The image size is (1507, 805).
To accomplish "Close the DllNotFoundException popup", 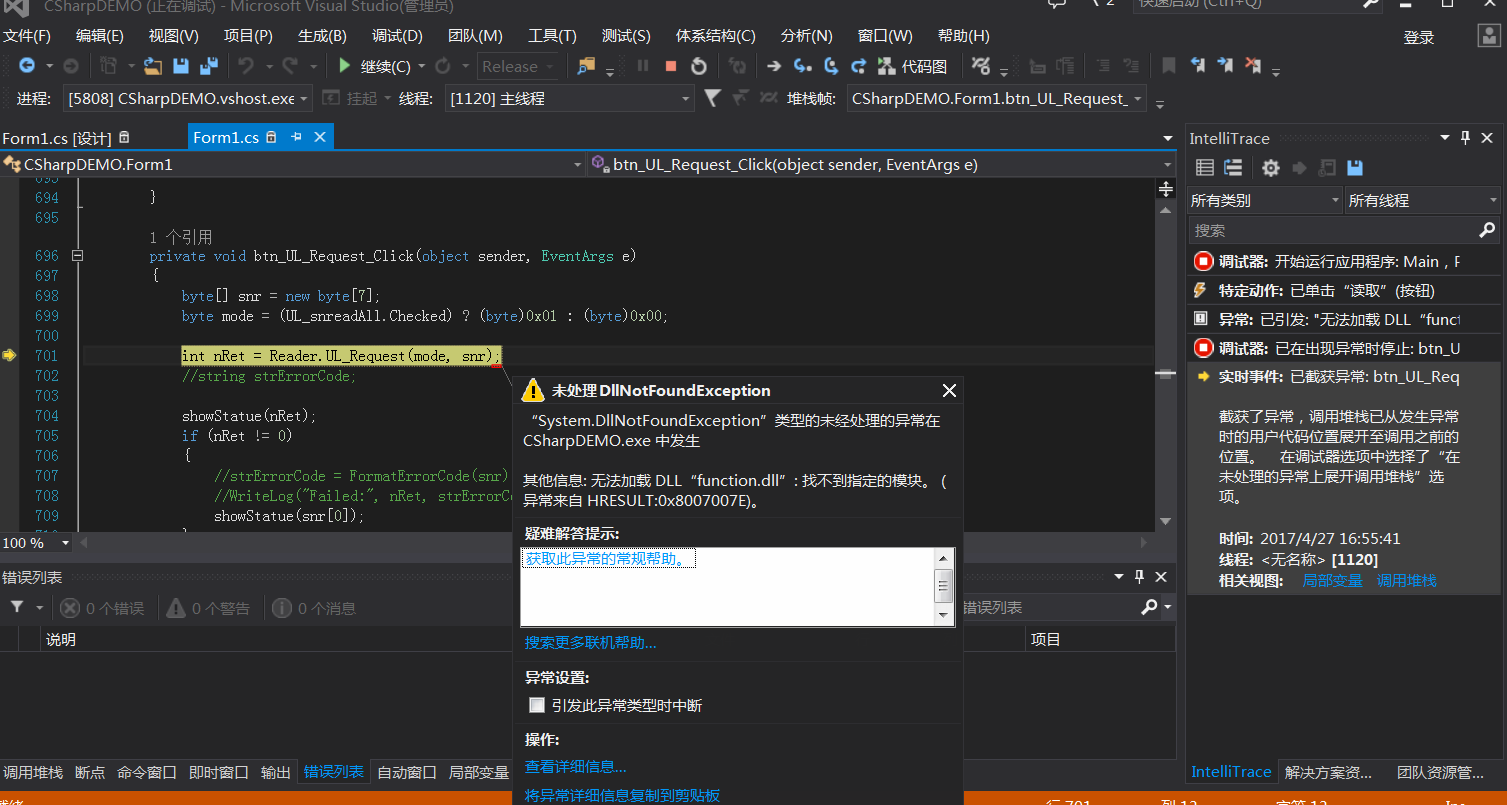I will (x=949, y=390).
